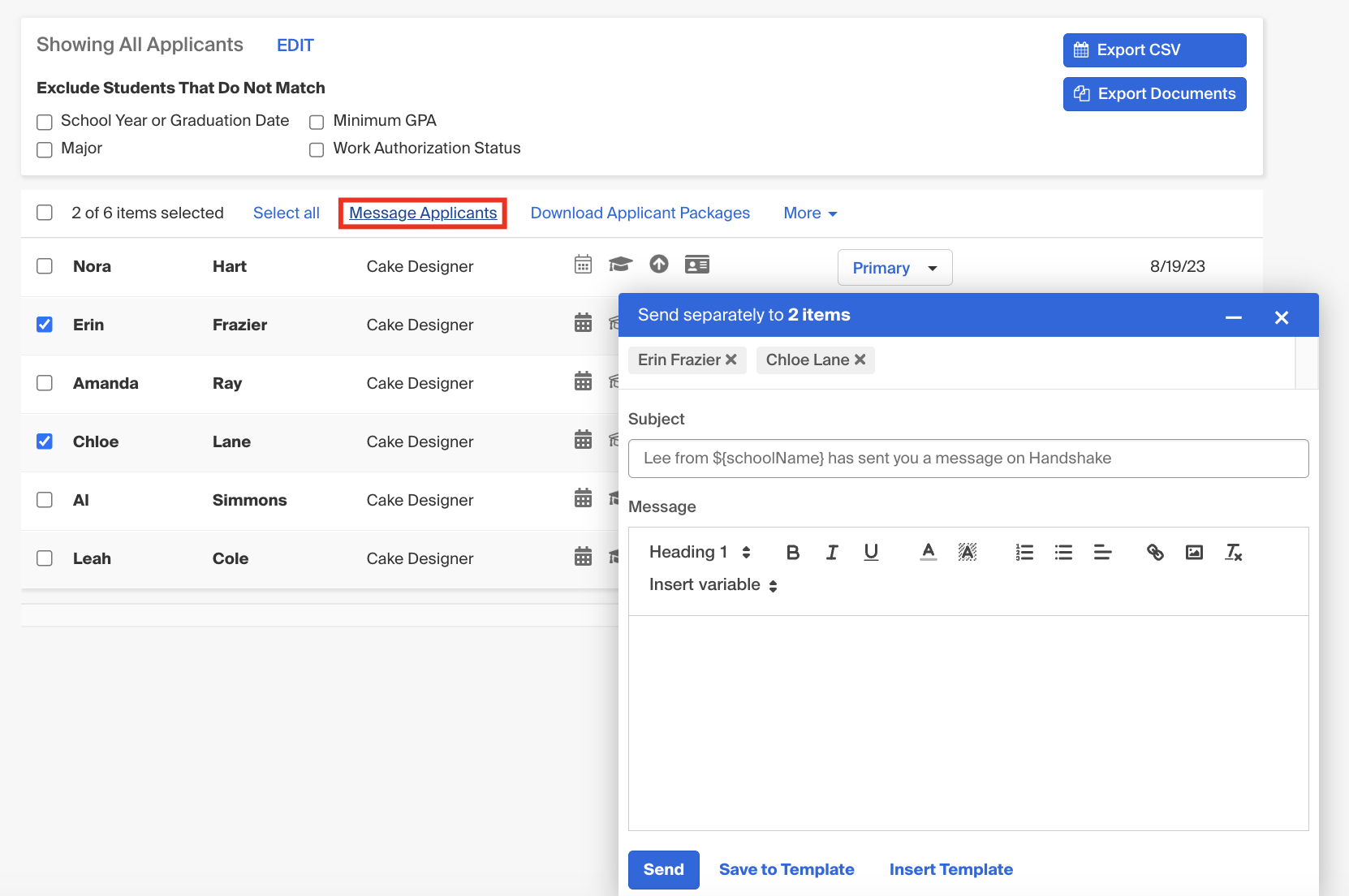This screenshot has height=896, width=1349.
Task: Open Nora Hart's calendar icon
Action: click(583, 264)
